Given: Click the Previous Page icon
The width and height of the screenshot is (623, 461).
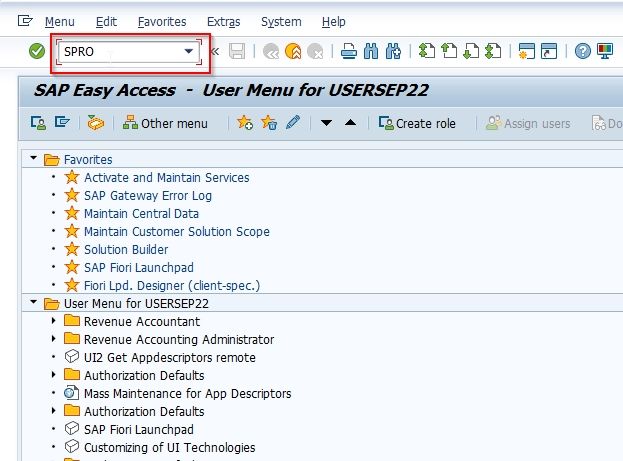Looking at the screenshot, I should 449,51.
